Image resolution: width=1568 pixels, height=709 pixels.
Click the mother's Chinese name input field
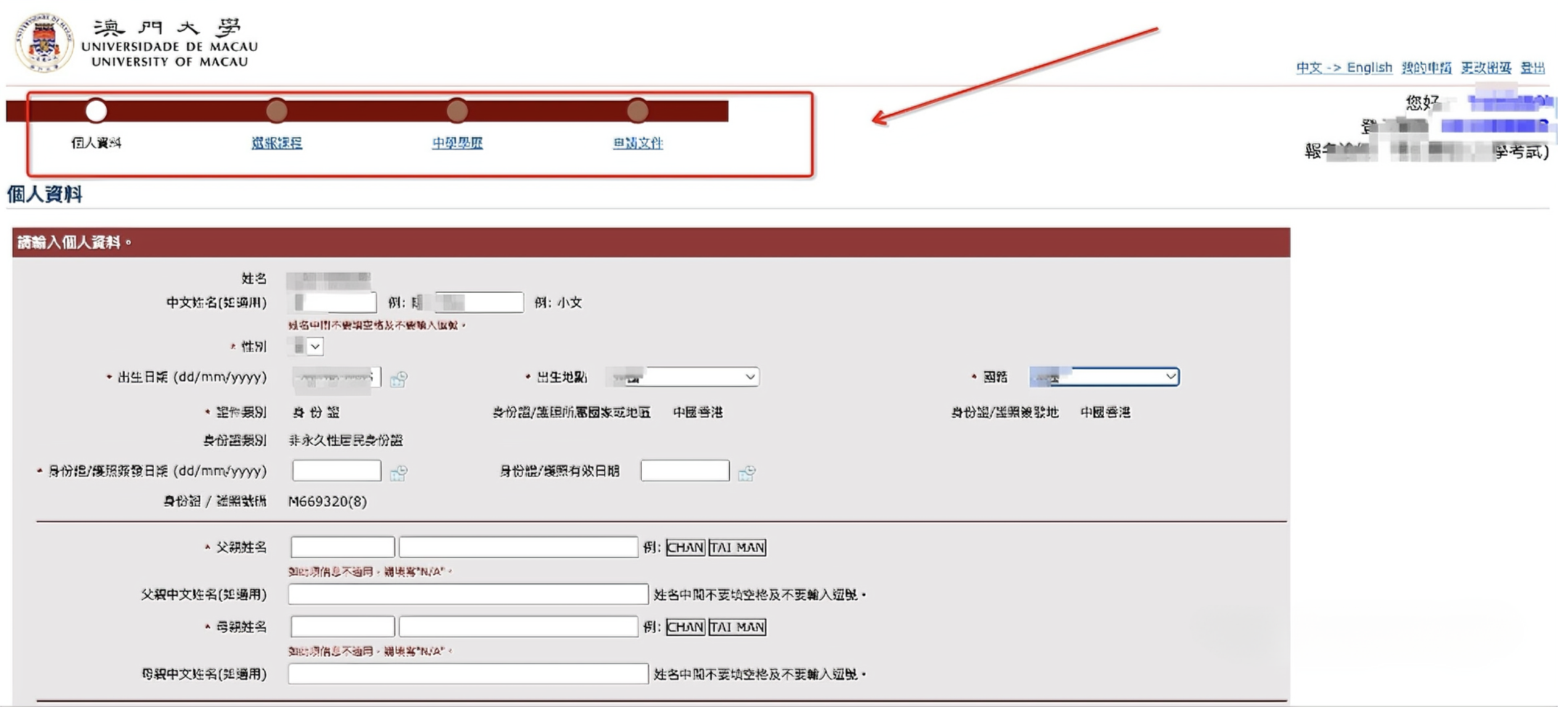(468, 673)
